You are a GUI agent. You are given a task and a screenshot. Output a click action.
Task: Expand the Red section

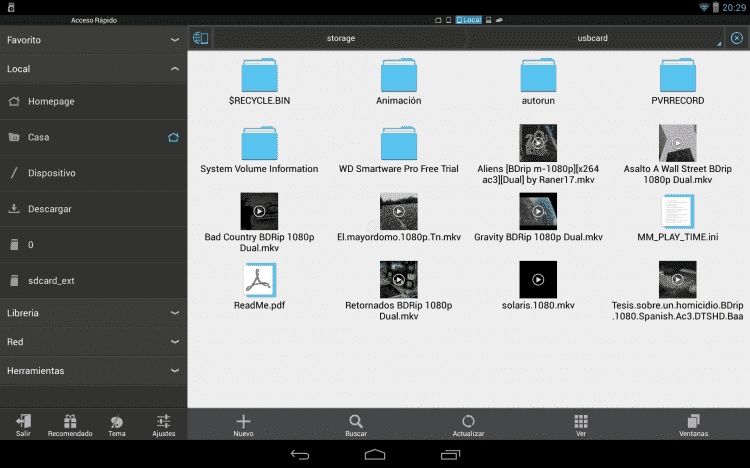93,342
